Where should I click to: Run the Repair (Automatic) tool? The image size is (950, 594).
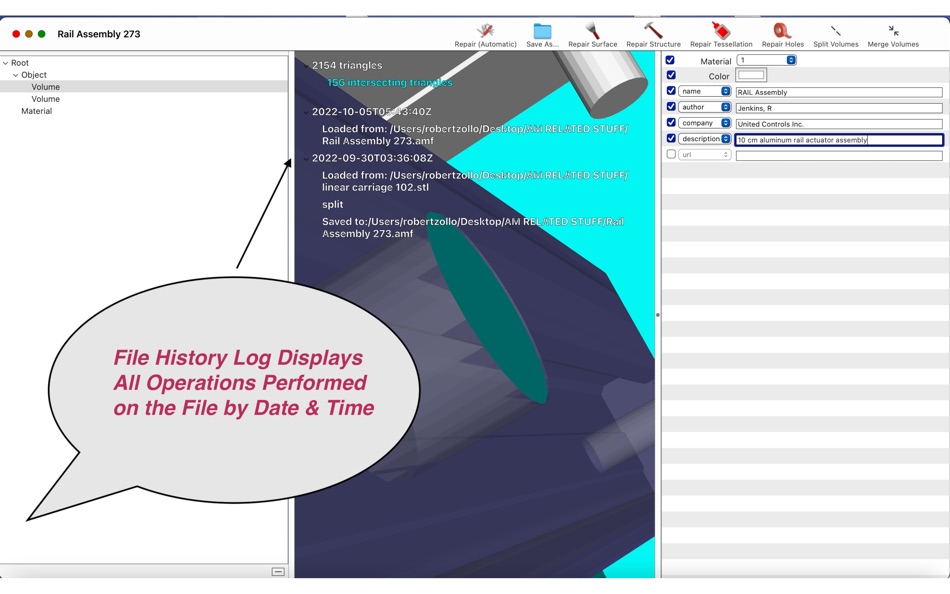coord(485,35)
